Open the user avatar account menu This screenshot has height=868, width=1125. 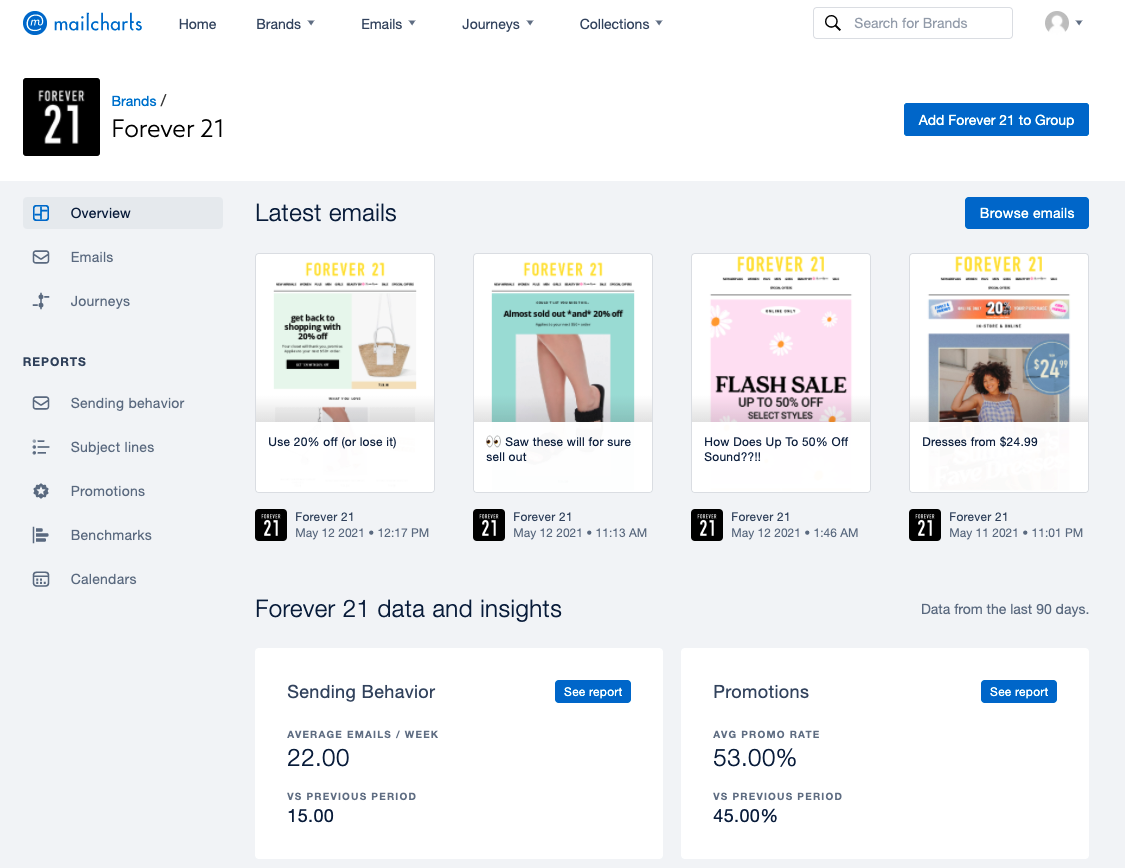coord(1056,23)
